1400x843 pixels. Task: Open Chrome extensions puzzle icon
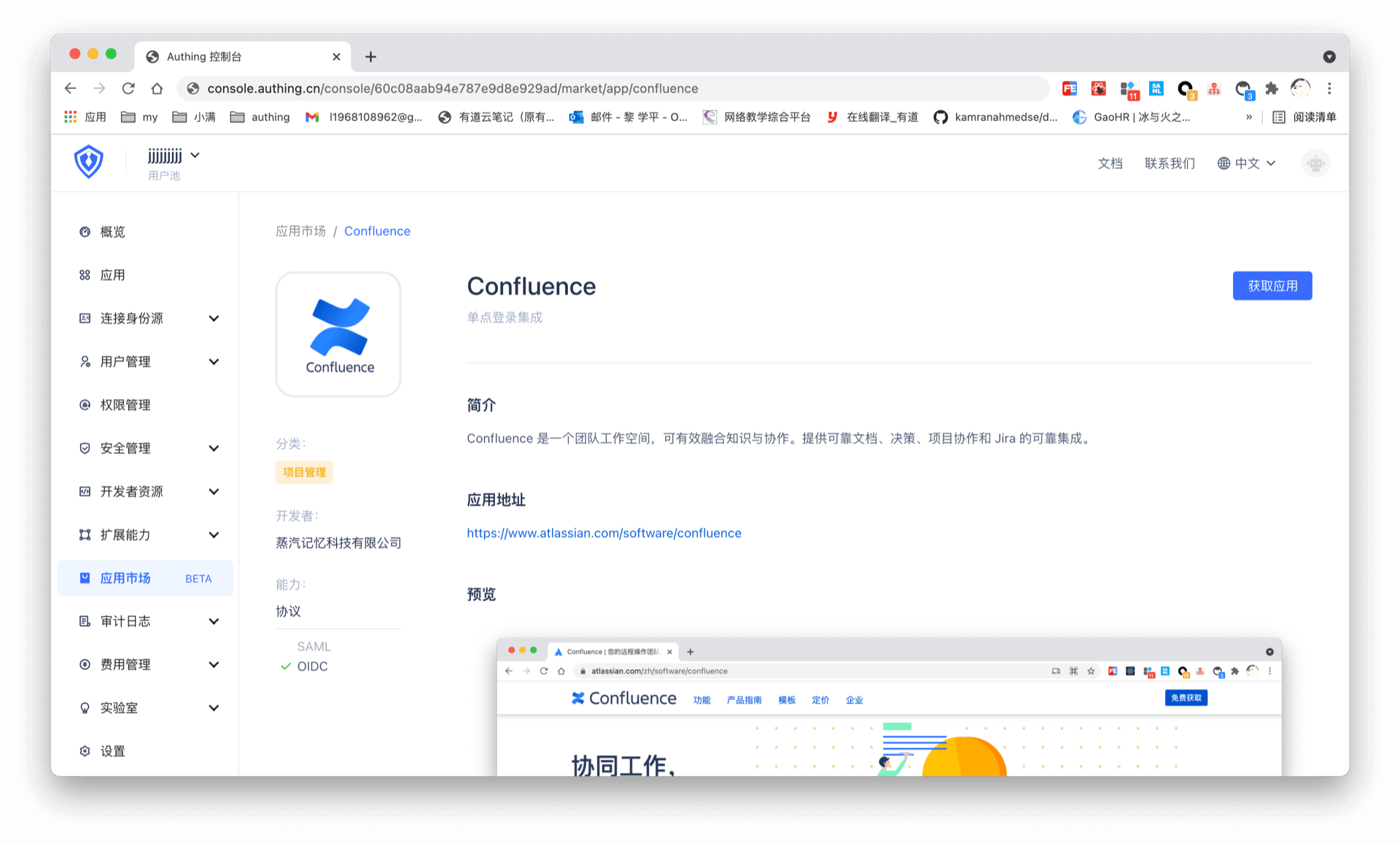pos(1272,88)
